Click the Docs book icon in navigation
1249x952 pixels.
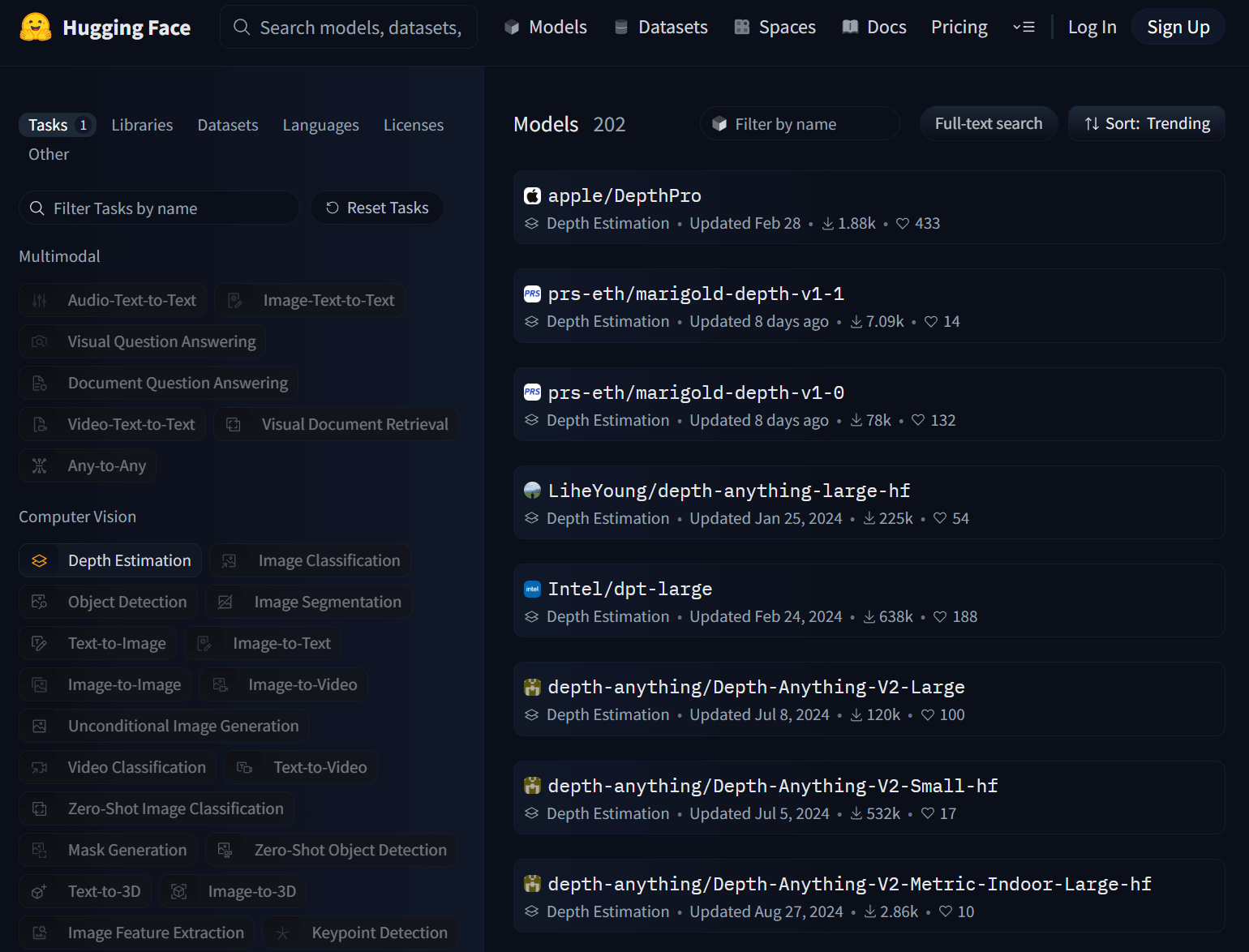click(850, 28)
